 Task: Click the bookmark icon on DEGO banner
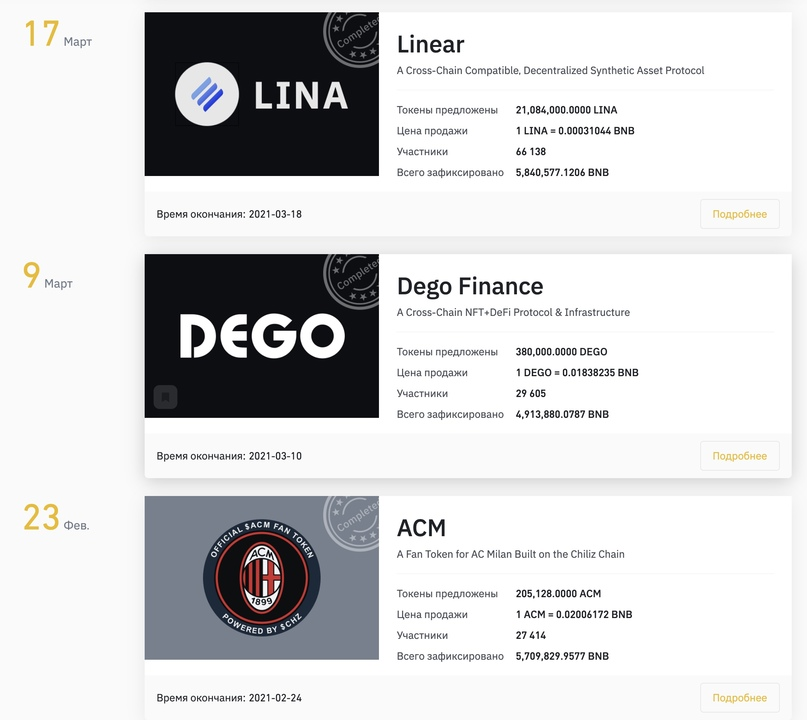pyautogui.click(x=166, y=397)
